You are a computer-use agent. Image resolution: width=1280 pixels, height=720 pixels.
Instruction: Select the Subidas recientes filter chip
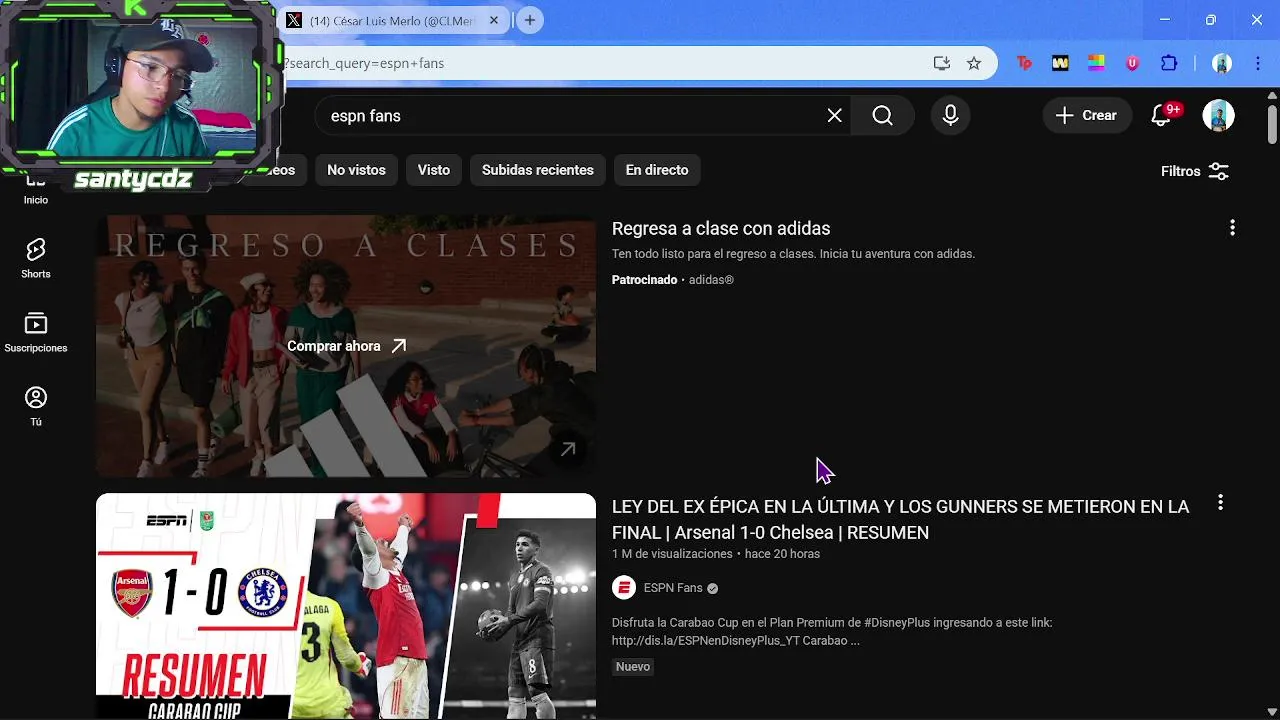click(538, 170)
